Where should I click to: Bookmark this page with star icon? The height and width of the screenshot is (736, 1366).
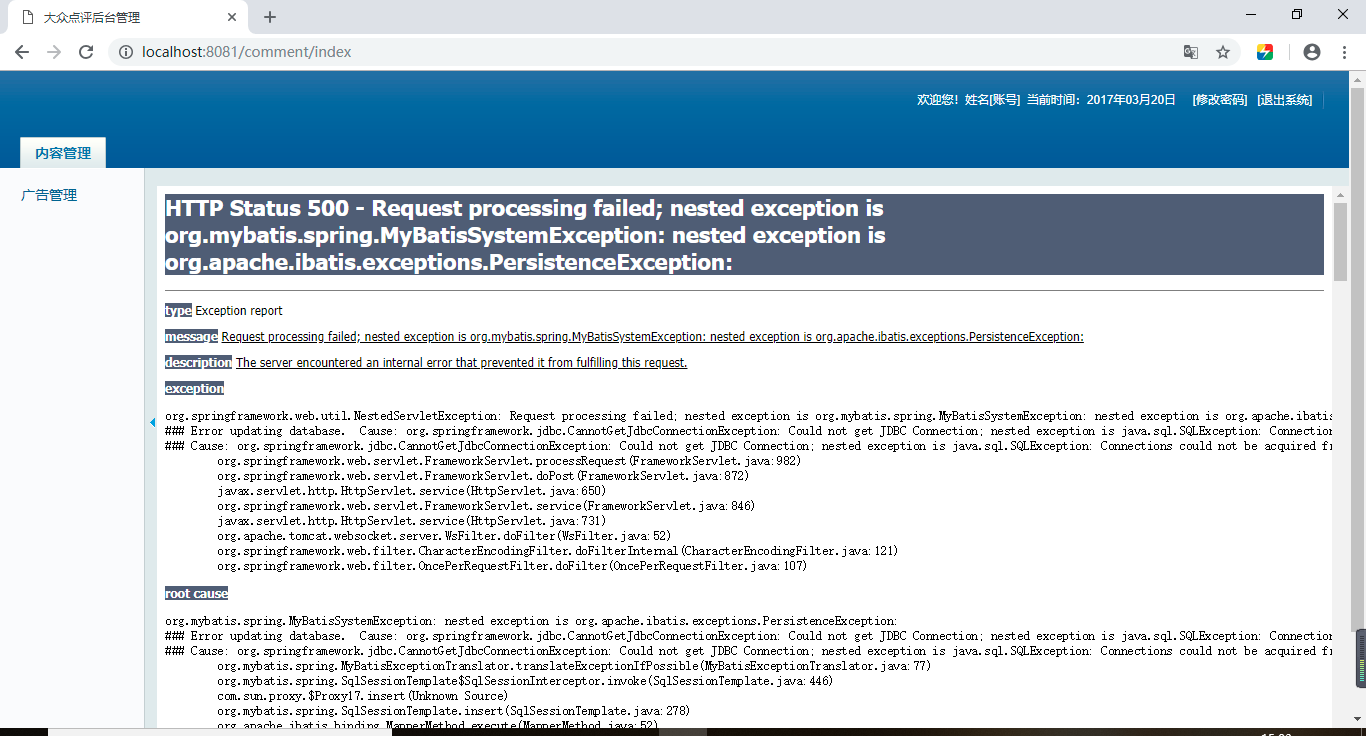[1223, 52]
